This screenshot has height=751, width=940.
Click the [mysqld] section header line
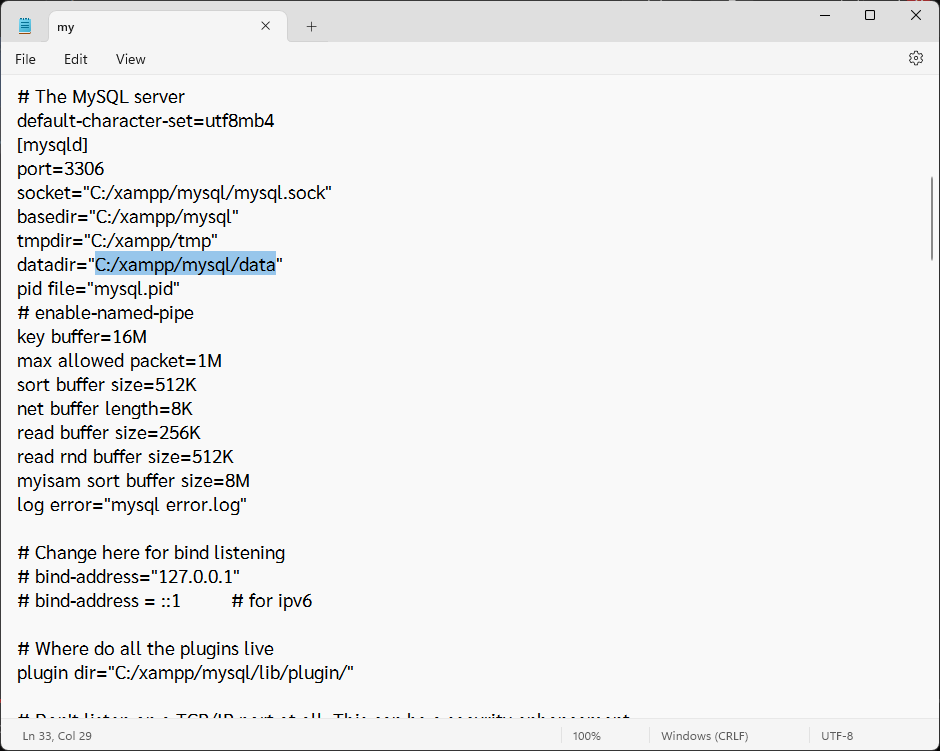pos(52,145)
